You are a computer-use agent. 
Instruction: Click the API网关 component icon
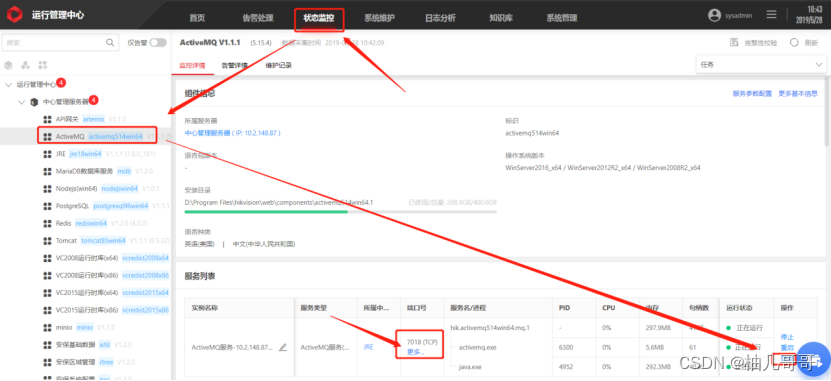click(x=47, y=119)
